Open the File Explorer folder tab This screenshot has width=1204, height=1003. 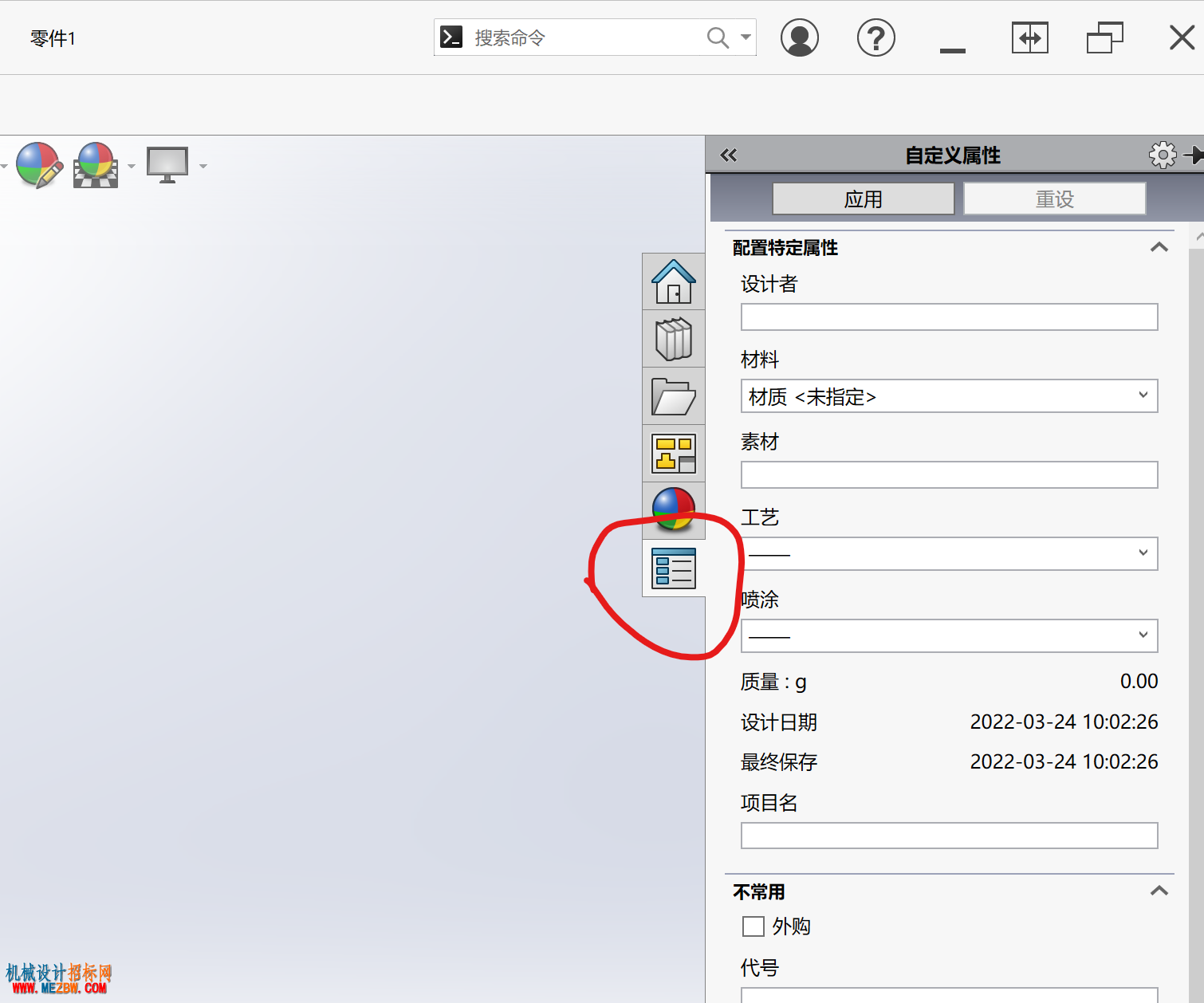(x=674, y=396)
